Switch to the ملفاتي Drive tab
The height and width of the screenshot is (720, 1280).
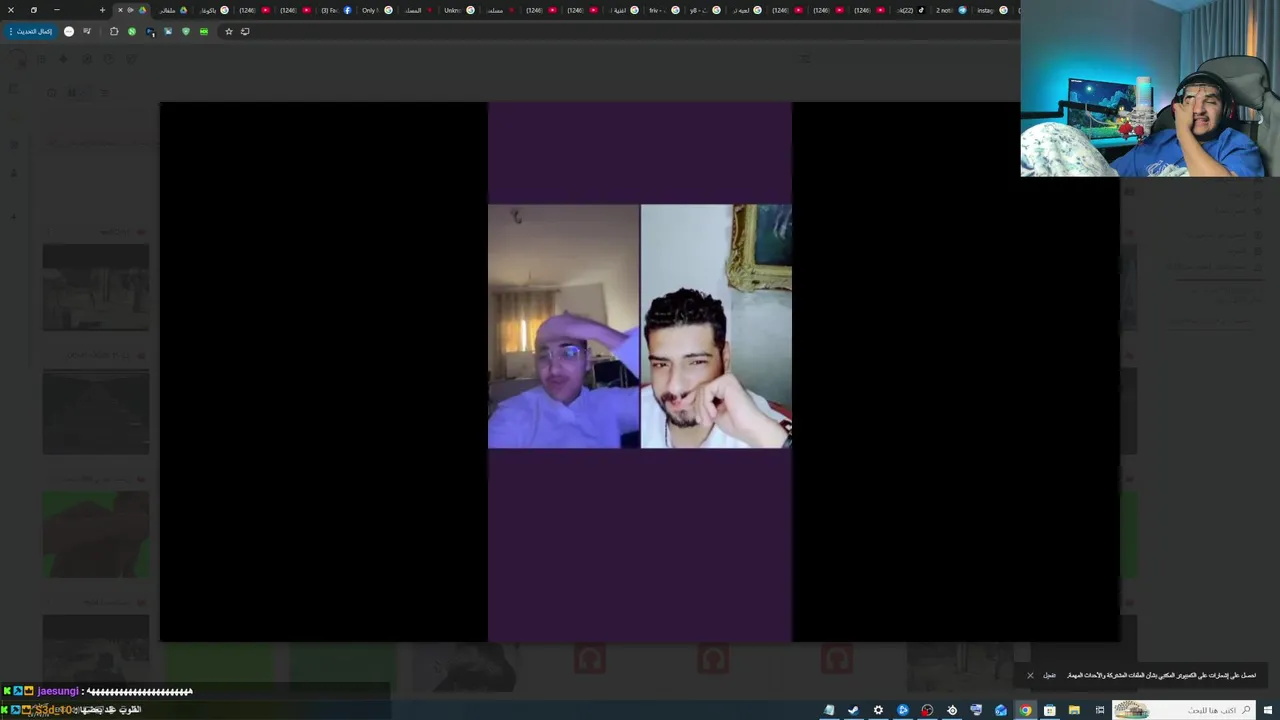click(x=174, y=10)
